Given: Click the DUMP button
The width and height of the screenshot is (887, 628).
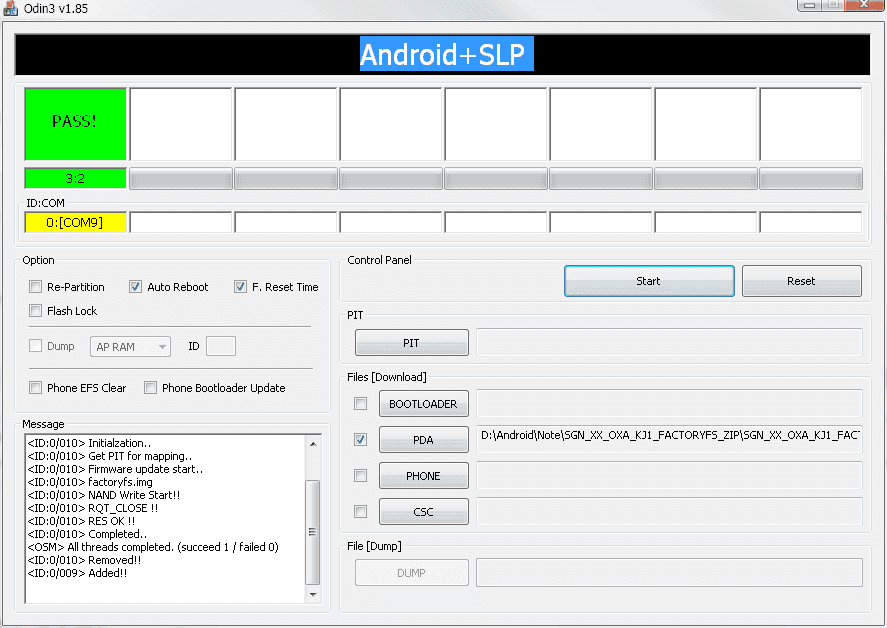Looking at the screenshot, I should [x=412, y=573].
